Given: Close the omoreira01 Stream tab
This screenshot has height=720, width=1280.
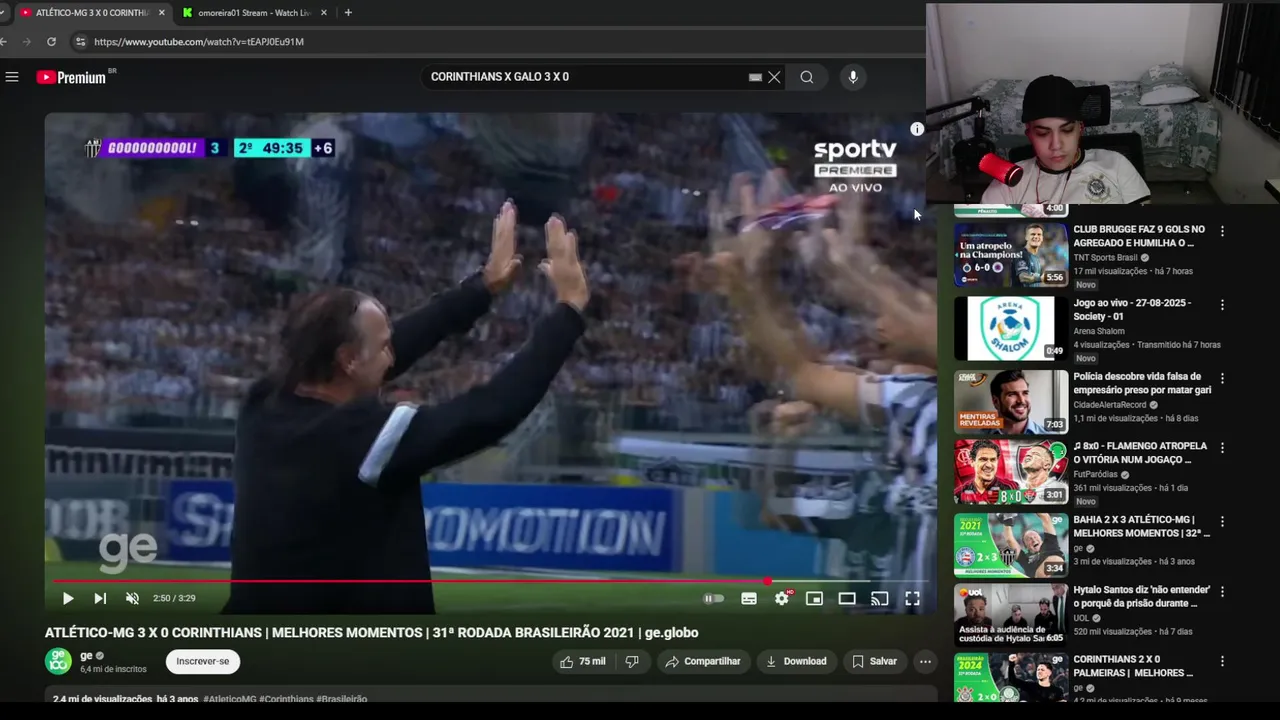Looking at the screenshot, I should click(x=324, y=13).
